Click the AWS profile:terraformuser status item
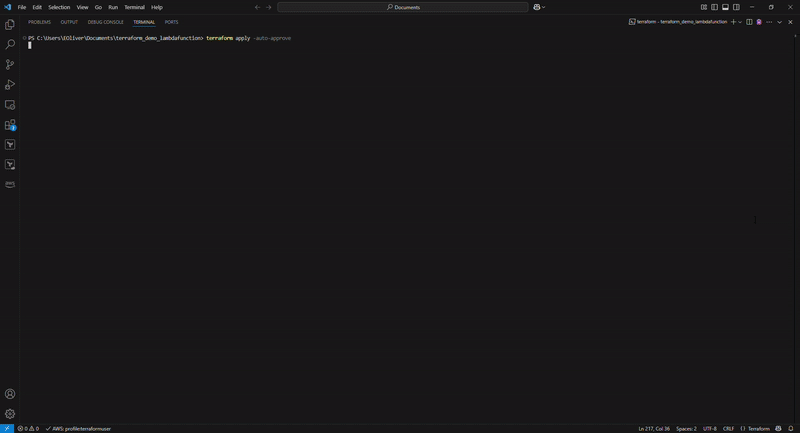The width and height of the screenshot is (800, 433). point(78,428)
